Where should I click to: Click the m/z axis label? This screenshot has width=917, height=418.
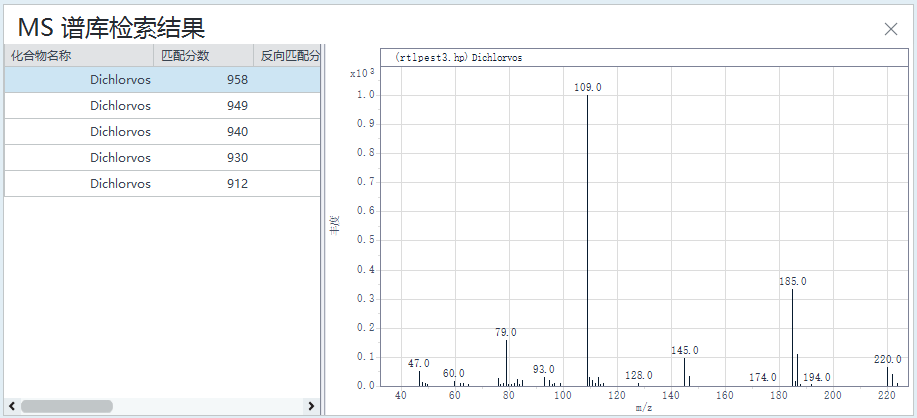[x=644, y=408]
